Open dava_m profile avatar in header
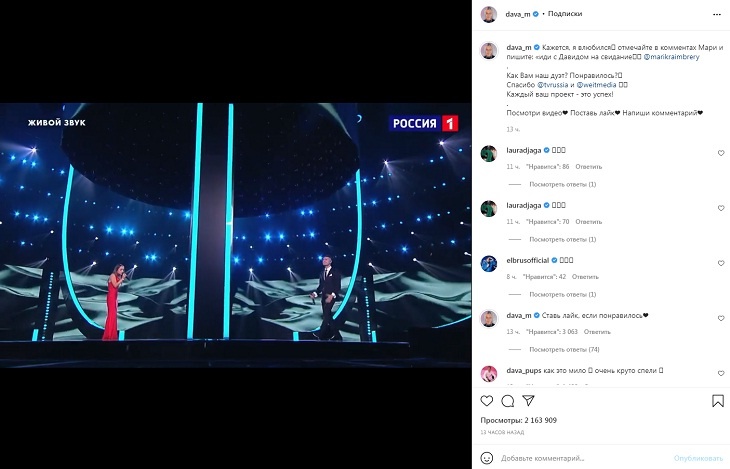This screenshot has height=469, width=730. click(489, 14)
